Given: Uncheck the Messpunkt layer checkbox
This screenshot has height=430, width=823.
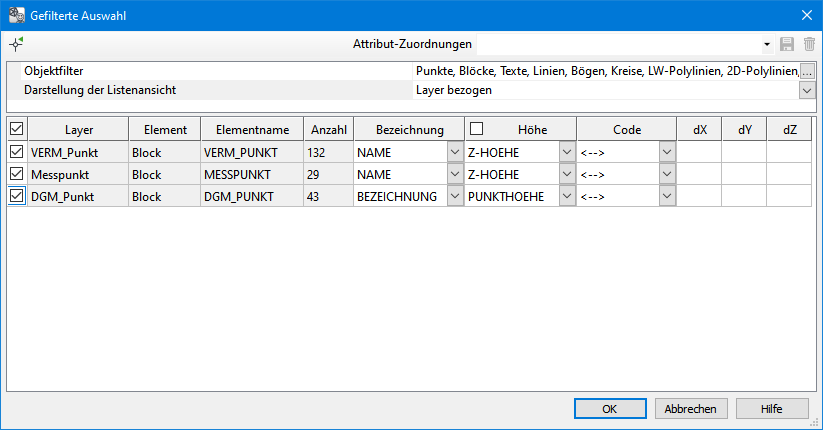Looking at the screenshot, I should tap(16, 174).
